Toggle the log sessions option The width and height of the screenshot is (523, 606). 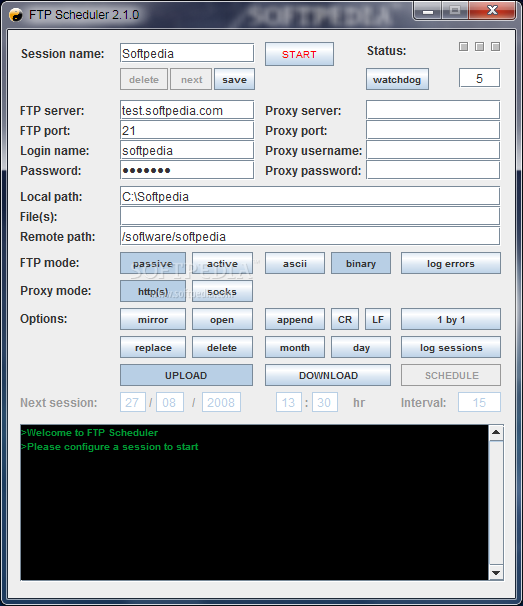tap(451, 347)
